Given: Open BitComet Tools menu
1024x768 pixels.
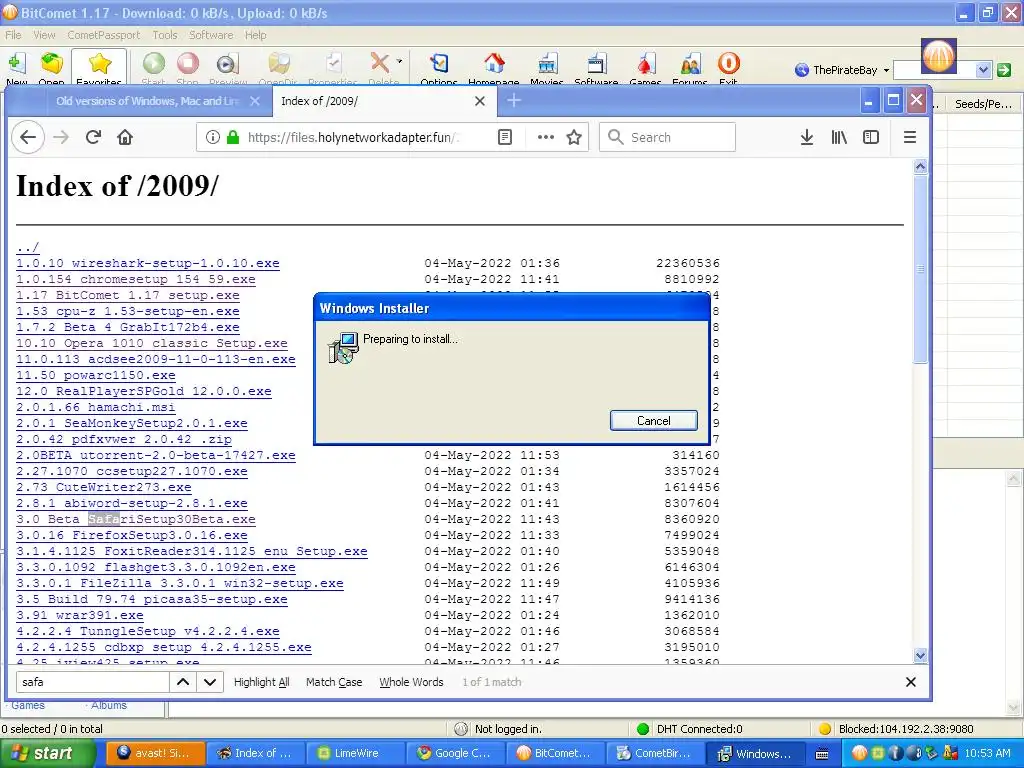Looking at the screenshot, I should [165, 35].
